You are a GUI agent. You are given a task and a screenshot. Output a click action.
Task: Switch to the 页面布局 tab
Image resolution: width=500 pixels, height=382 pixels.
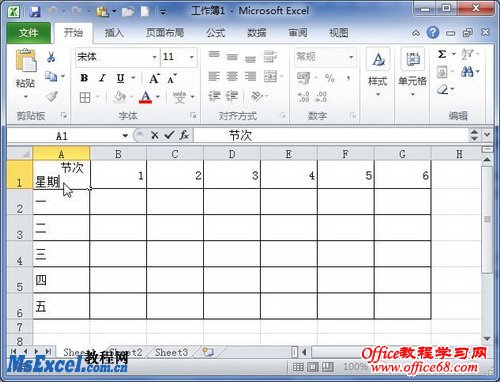(x=165, y=33)
